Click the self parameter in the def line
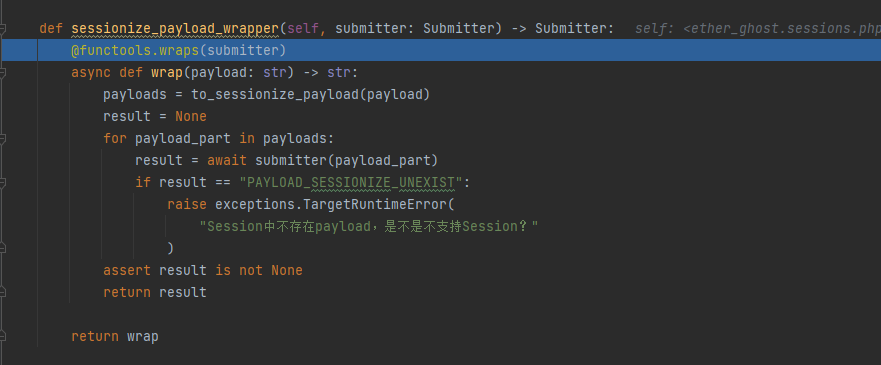Viewport: 881px width, 365px height. 303,29
